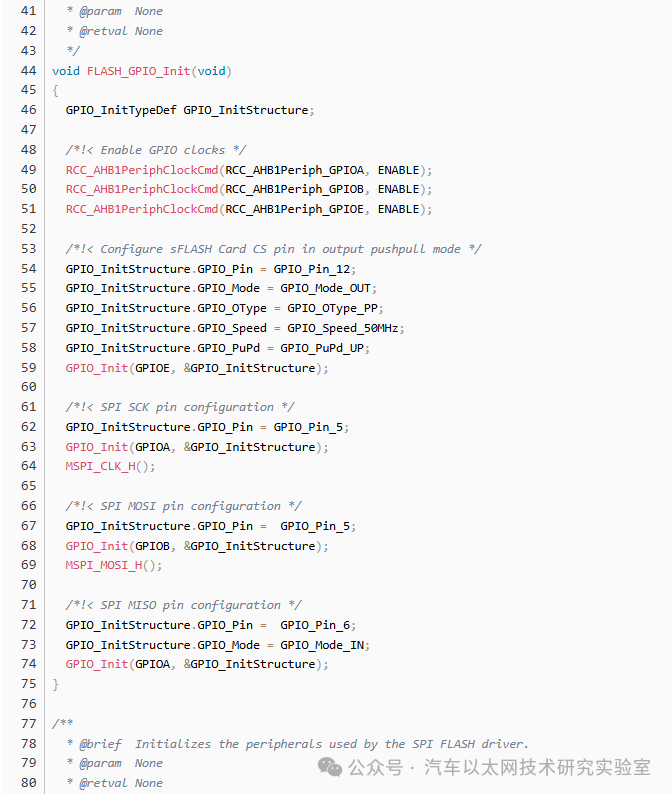Click GPIO_PuPd_UP value on line 58
The height and width of the screenshot is (794, 672).
[322, 348]
